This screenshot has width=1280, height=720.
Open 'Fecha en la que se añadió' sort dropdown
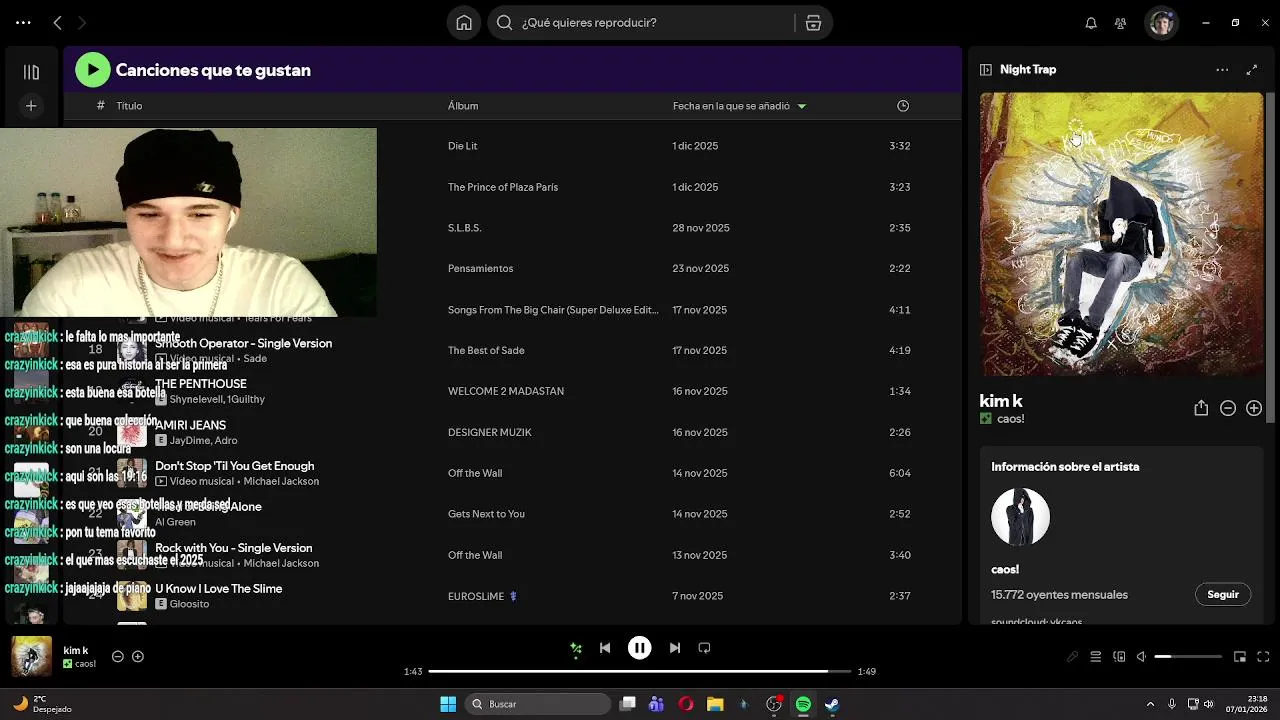click(739, 106)
